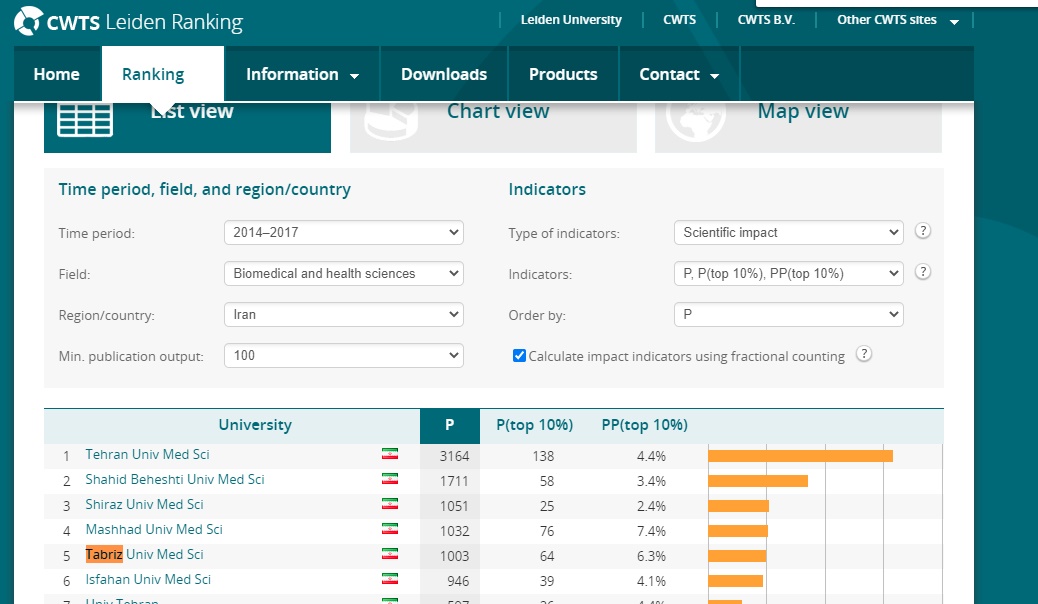Expand the Region/country dropdown set to Iran
Screen dimensions: 1038x604
pyautogui.click(x=343, y=314)
